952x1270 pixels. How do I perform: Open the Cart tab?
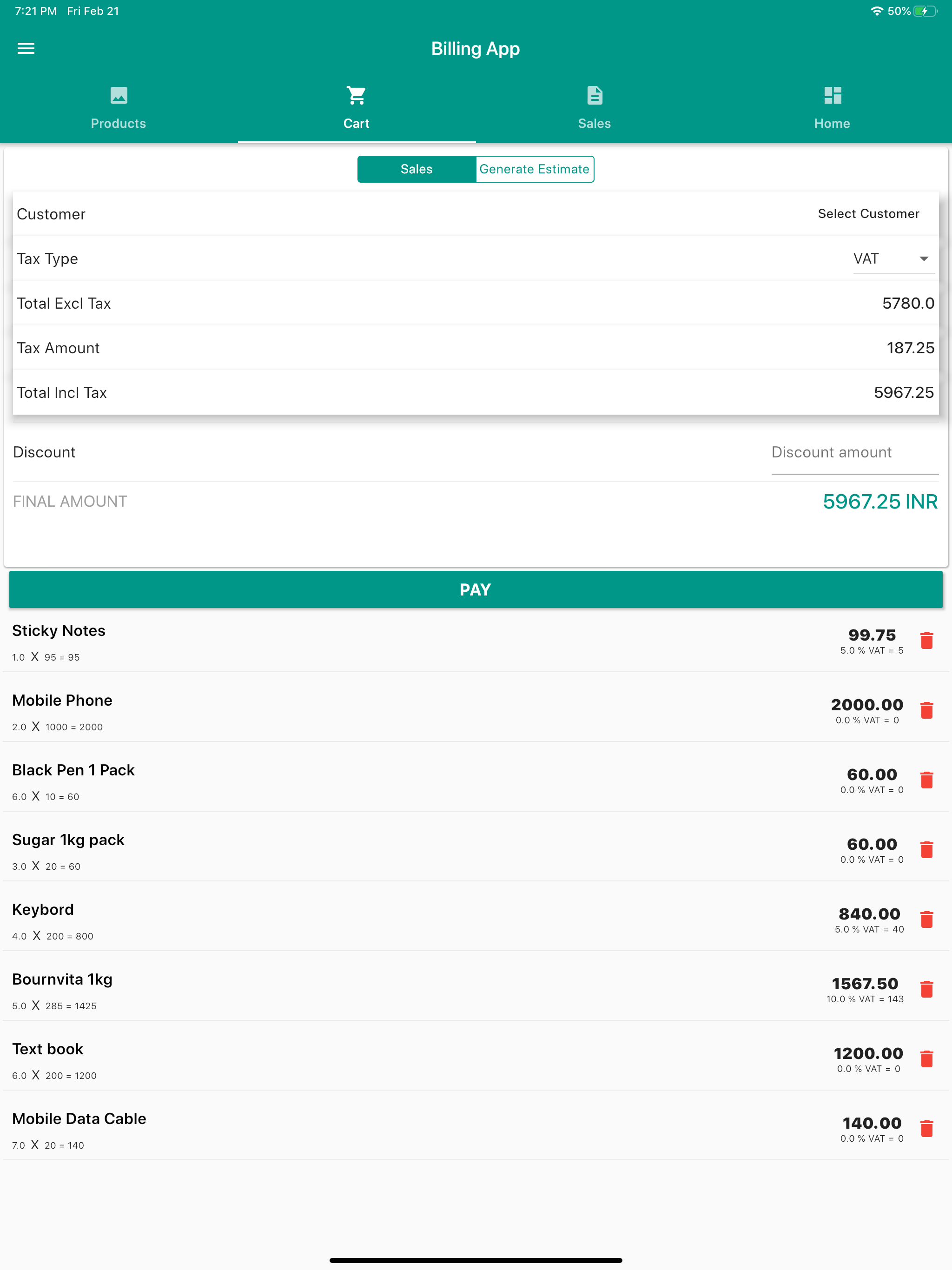pos(357,107)
